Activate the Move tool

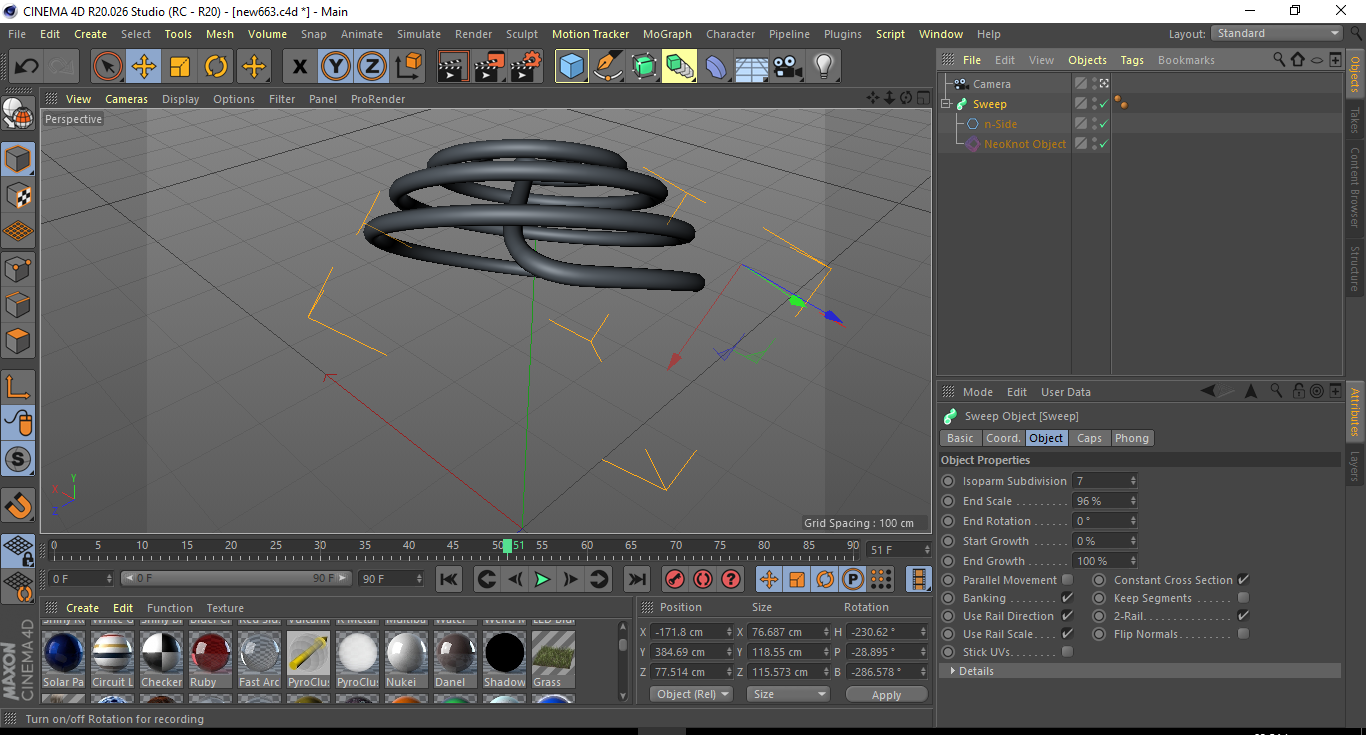point(144,67)
